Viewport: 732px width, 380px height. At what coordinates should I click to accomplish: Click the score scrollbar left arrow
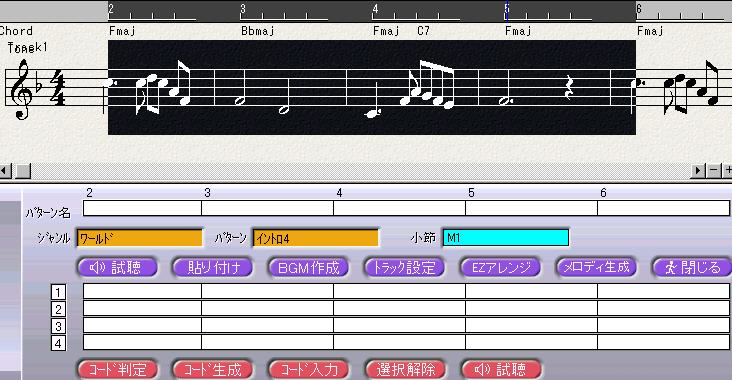tap(5, 170)
